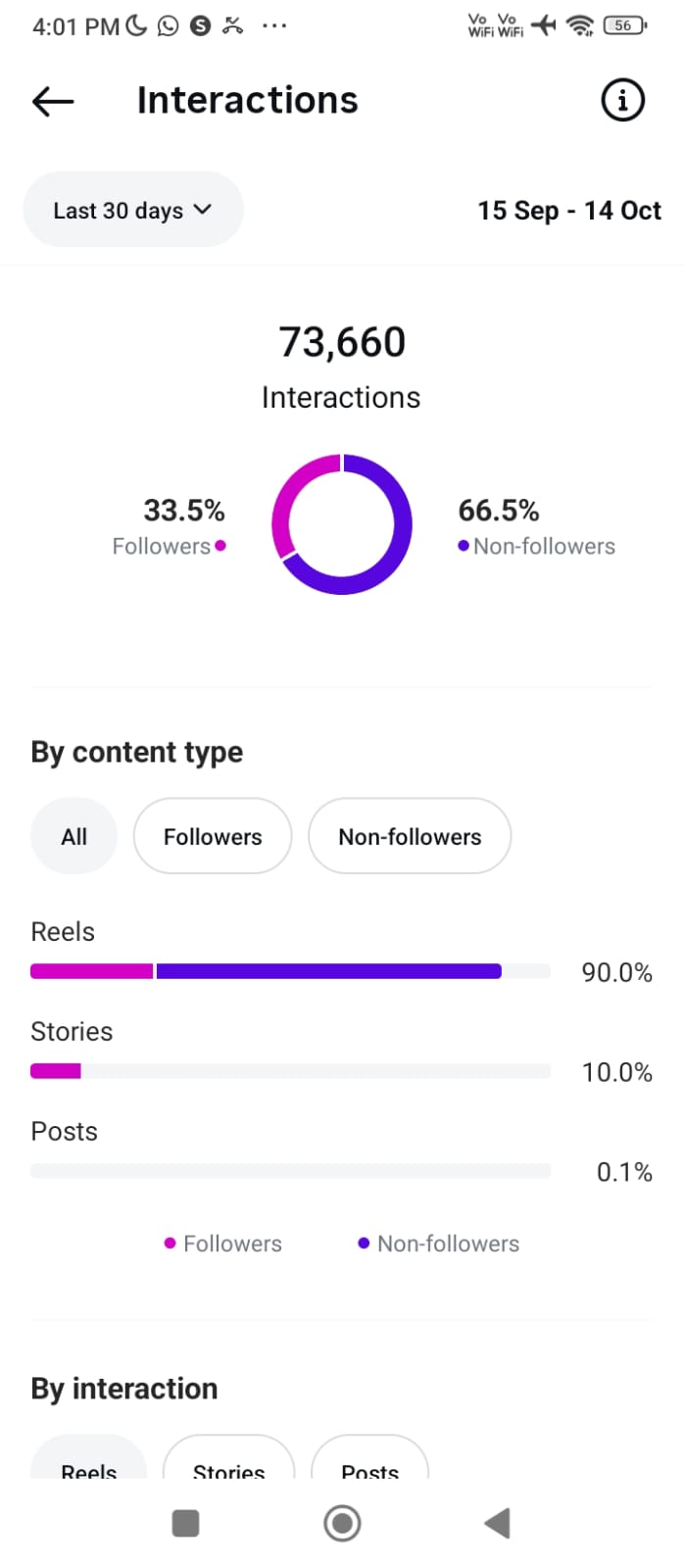Tap the interactions donut chart
The height and width of the screenshot is (1568, 684).
click(x=342, y=524)
